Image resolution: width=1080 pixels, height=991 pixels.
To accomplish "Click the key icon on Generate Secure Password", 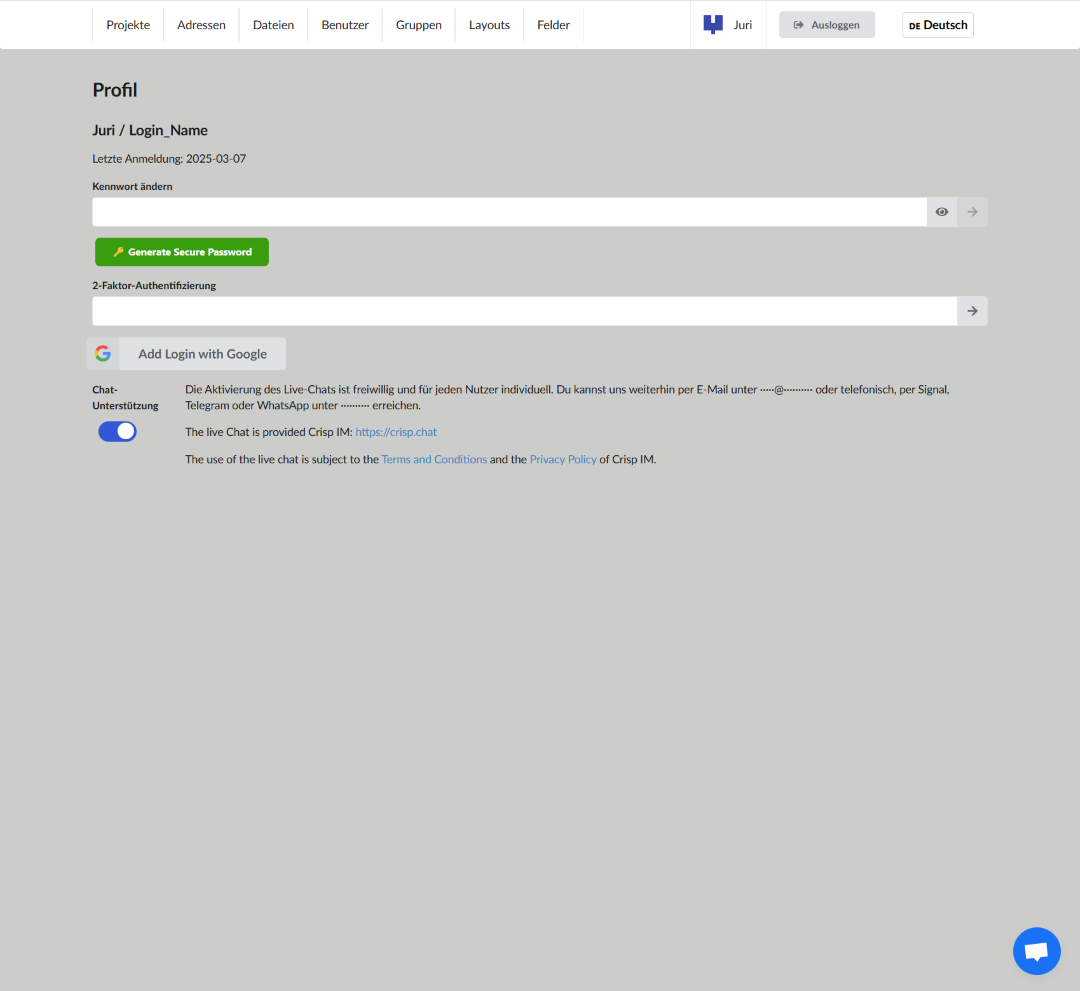I will [x=118, y=251].
